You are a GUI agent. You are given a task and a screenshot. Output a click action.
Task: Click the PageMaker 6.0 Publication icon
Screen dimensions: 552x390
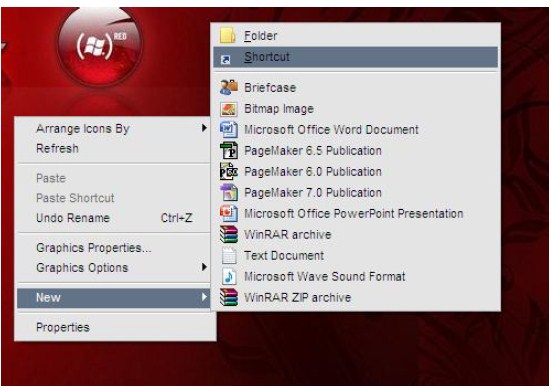[229, 172]
